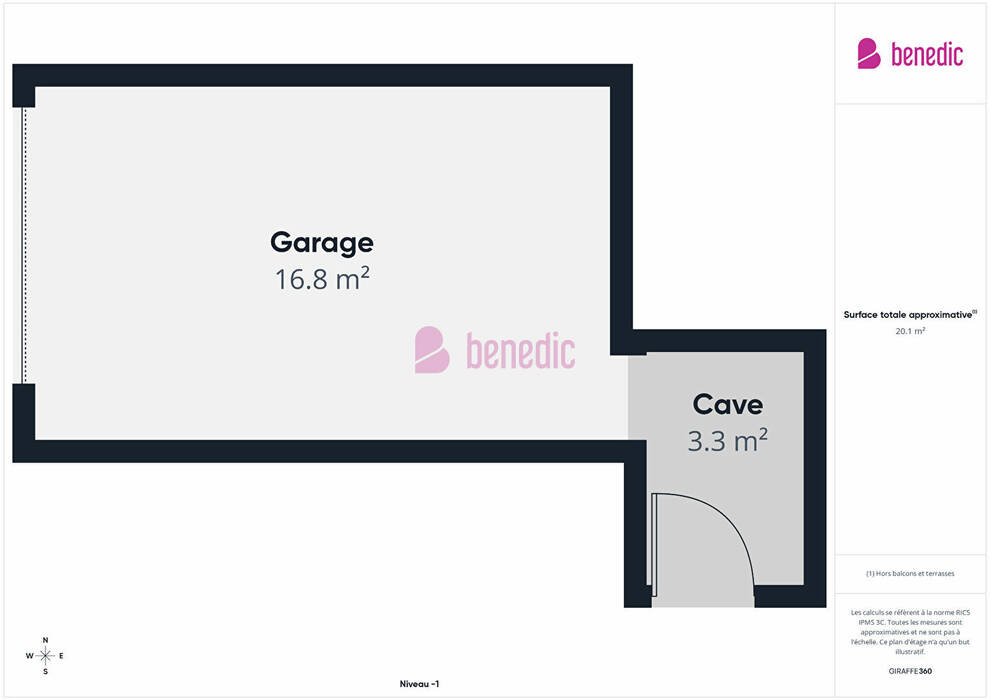
Task: Click the E letter on the compass
Action: [x=62, y=656]
